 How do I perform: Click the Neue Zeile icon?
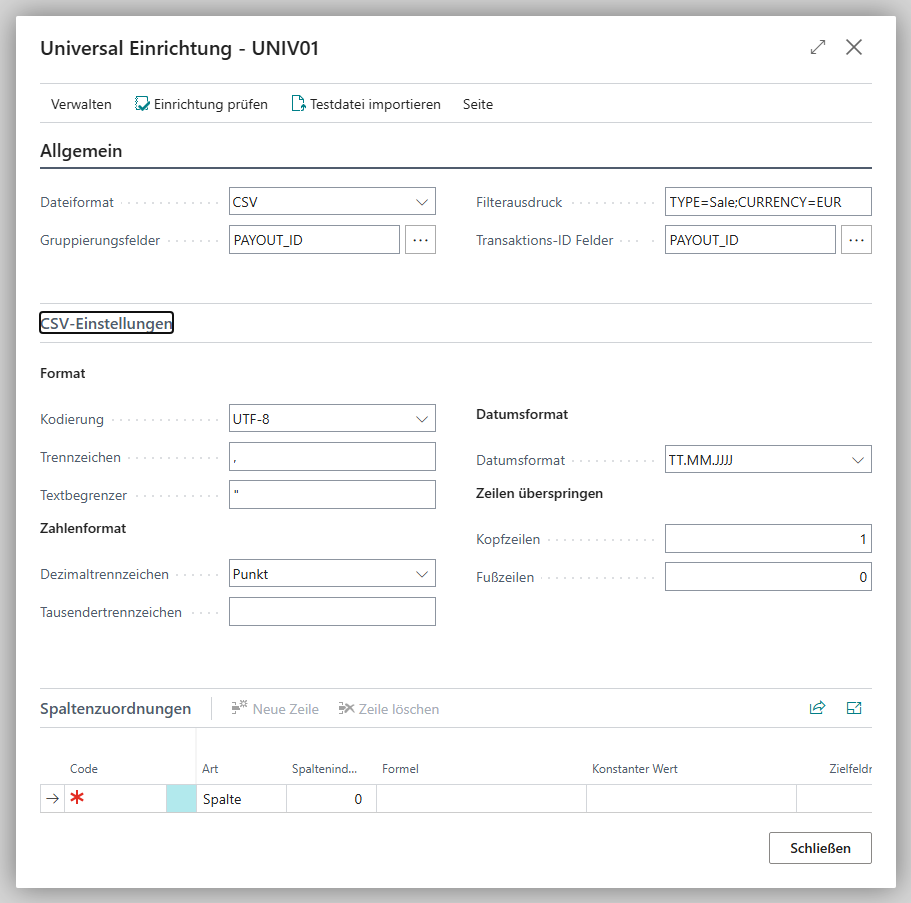point(239,708)
